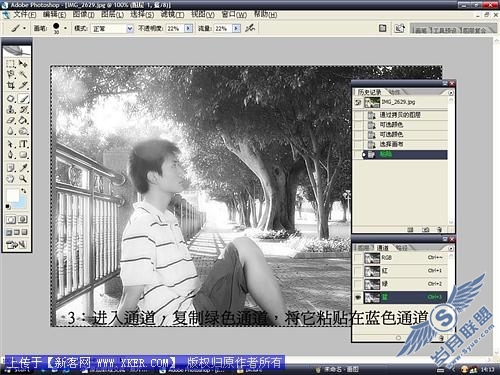Toggle visibility of the 红 channel
Viewport: 500px width, 375px height.
pos(358,271)
